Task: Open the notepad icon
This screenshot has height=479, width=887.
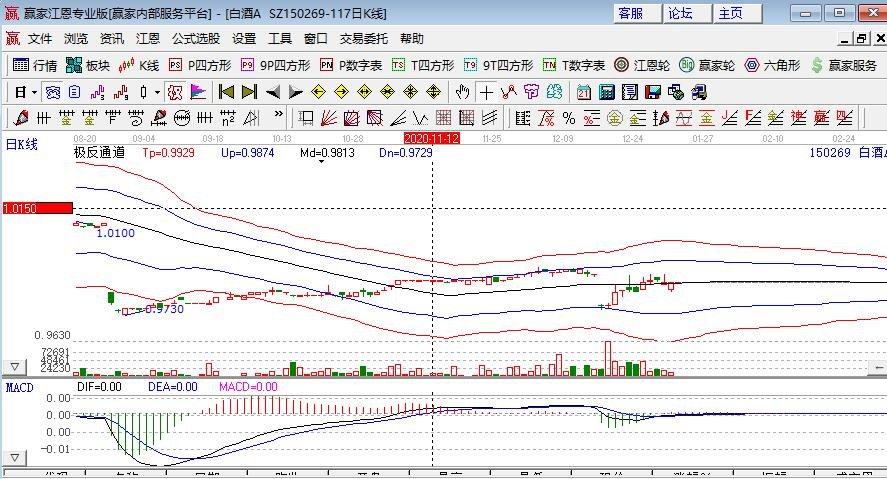Action: coord(630,92)
